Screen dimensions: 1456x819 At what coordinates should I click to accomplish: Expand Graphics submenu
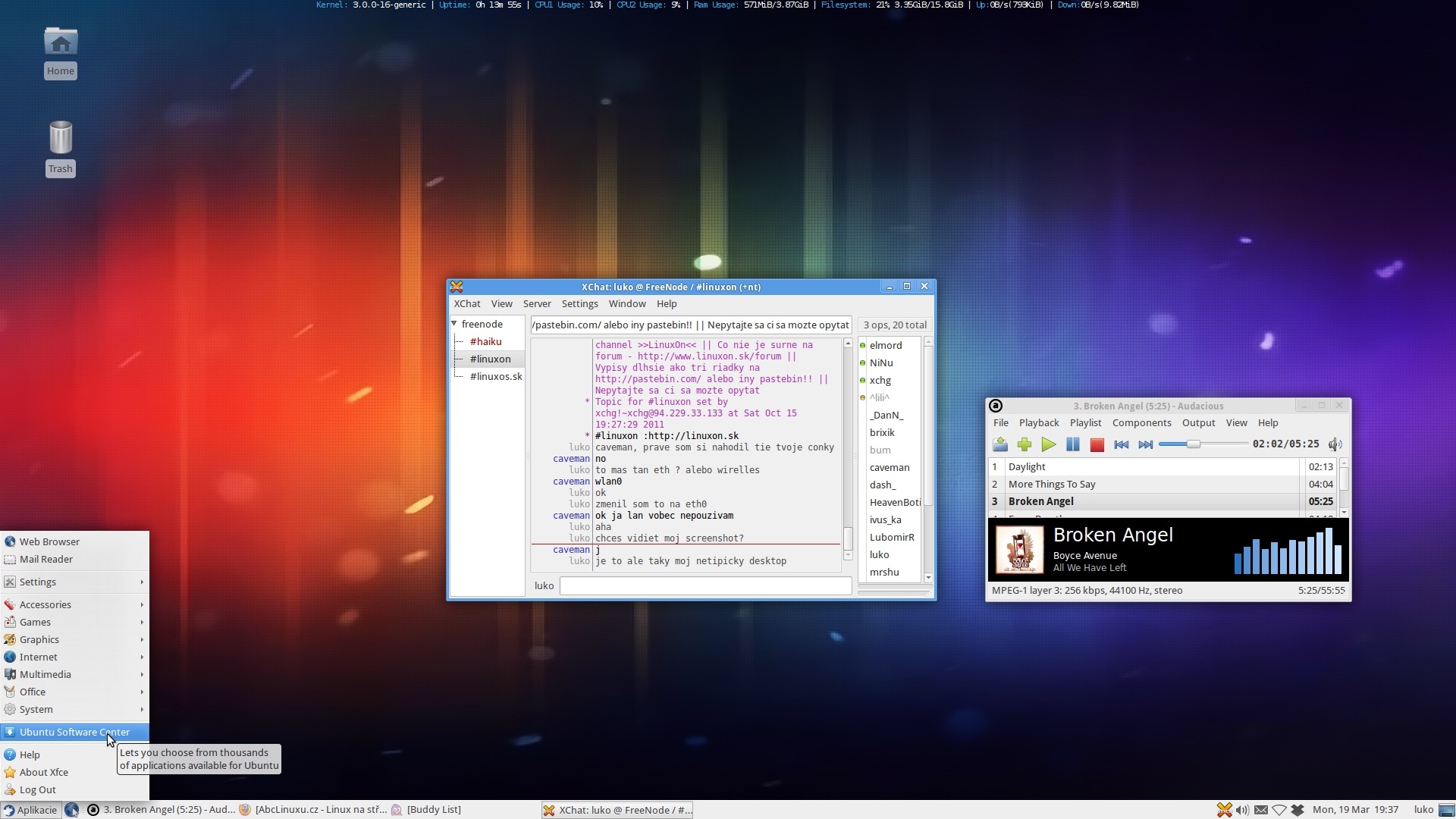click(x=74, y=640)
